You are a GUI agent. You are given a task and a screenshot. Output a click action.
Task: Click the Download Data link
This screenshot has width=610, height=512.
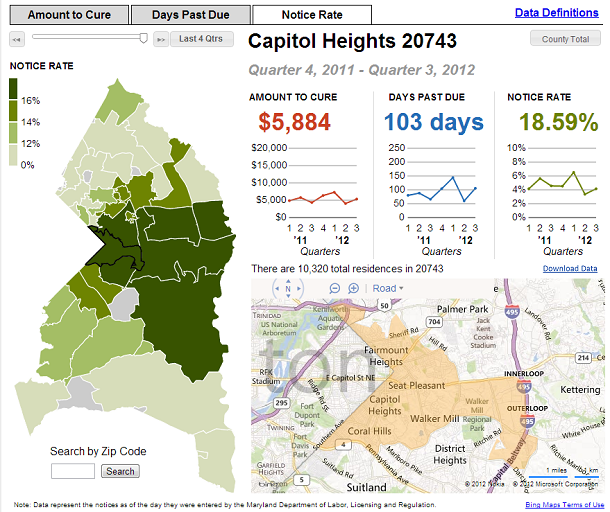tap(570, 269)
